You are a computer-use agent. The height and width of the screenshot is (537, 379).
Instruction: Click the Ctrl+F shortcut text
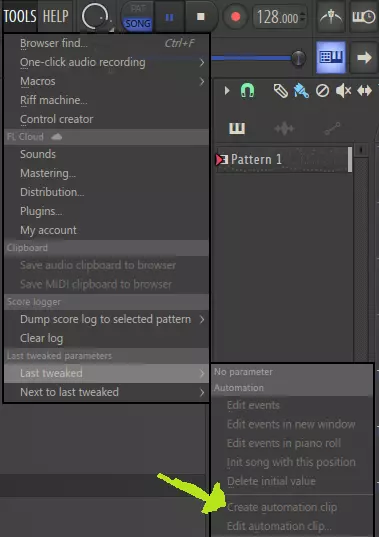tap(180, 43)
